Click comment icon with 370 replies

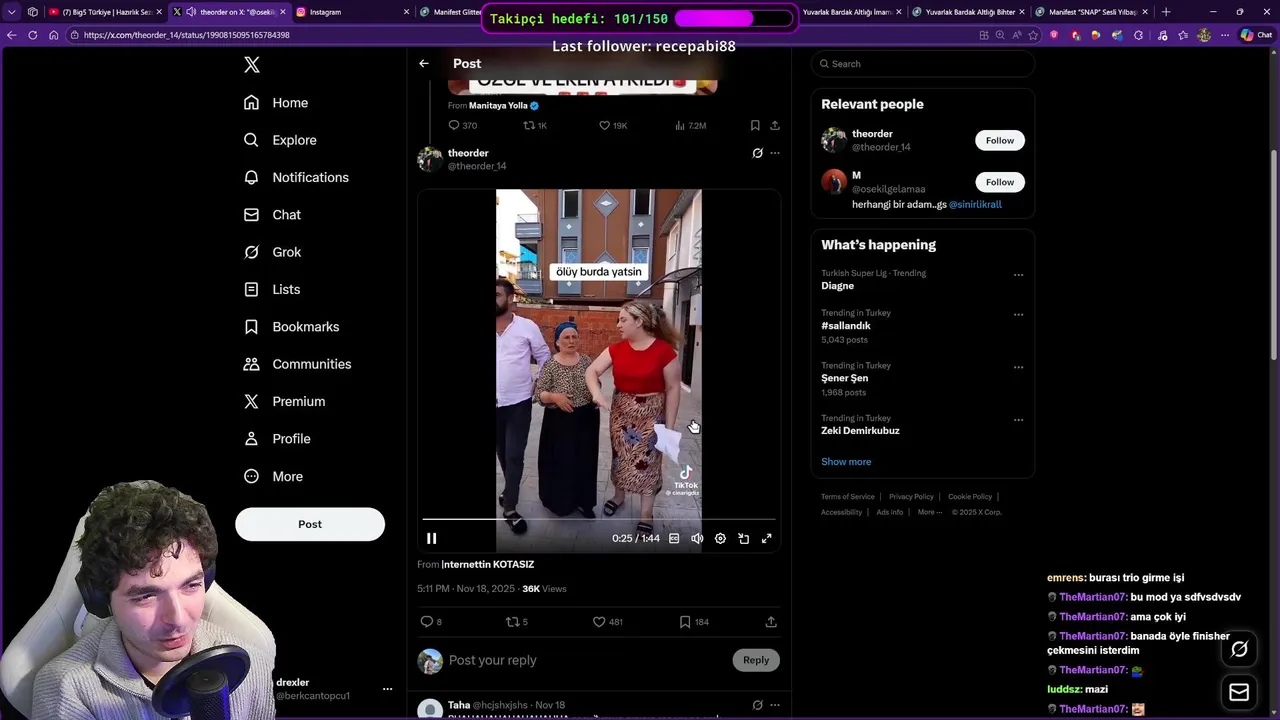click(x=454, y=125)
